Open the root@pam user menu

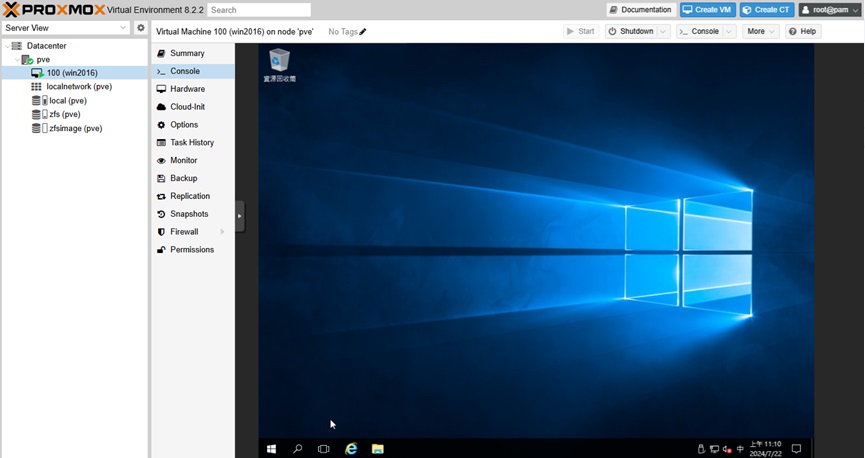pos(830,9)
